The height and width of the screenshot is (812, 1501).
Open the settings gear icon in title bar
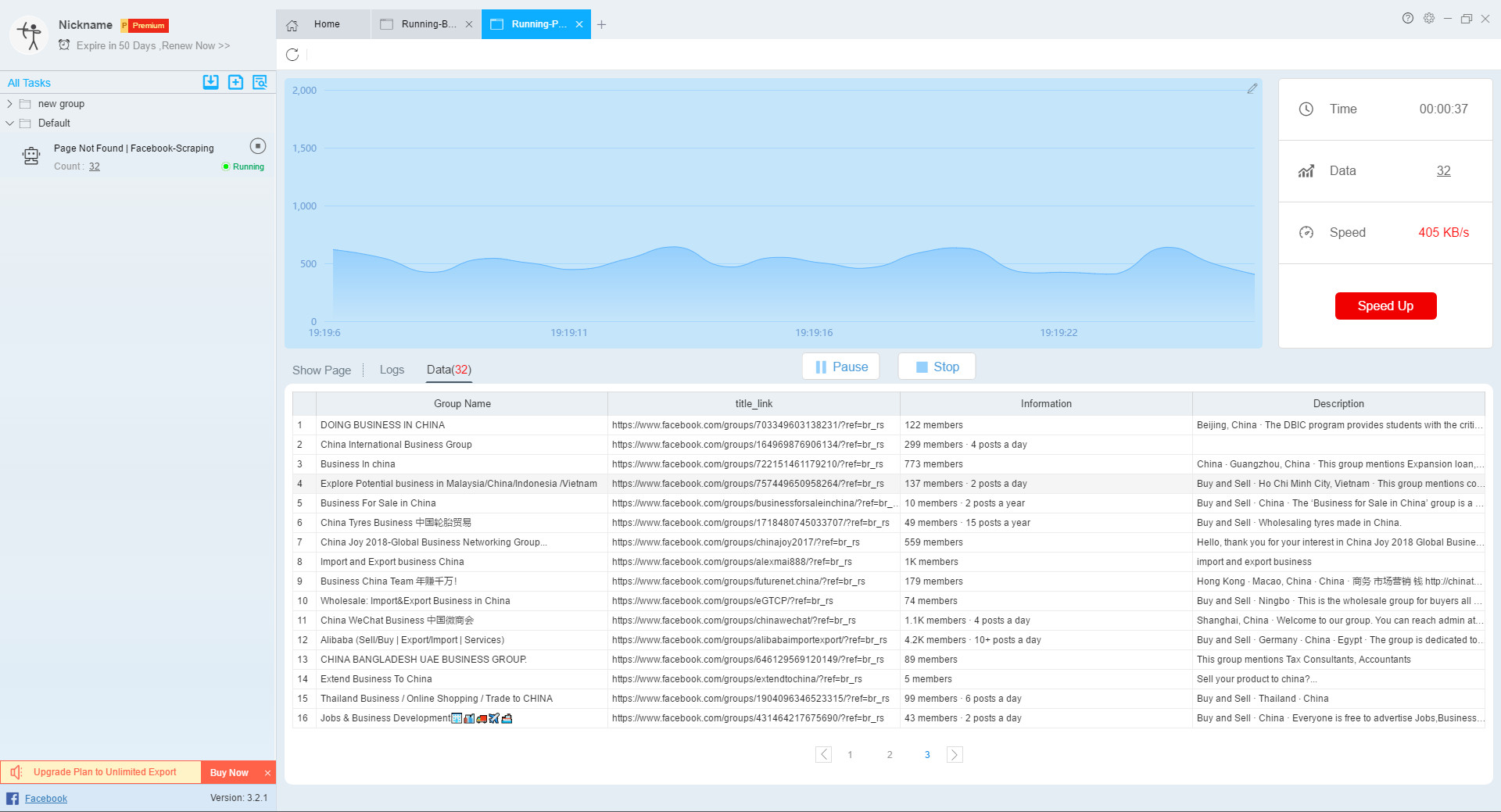click(1429, 18)
